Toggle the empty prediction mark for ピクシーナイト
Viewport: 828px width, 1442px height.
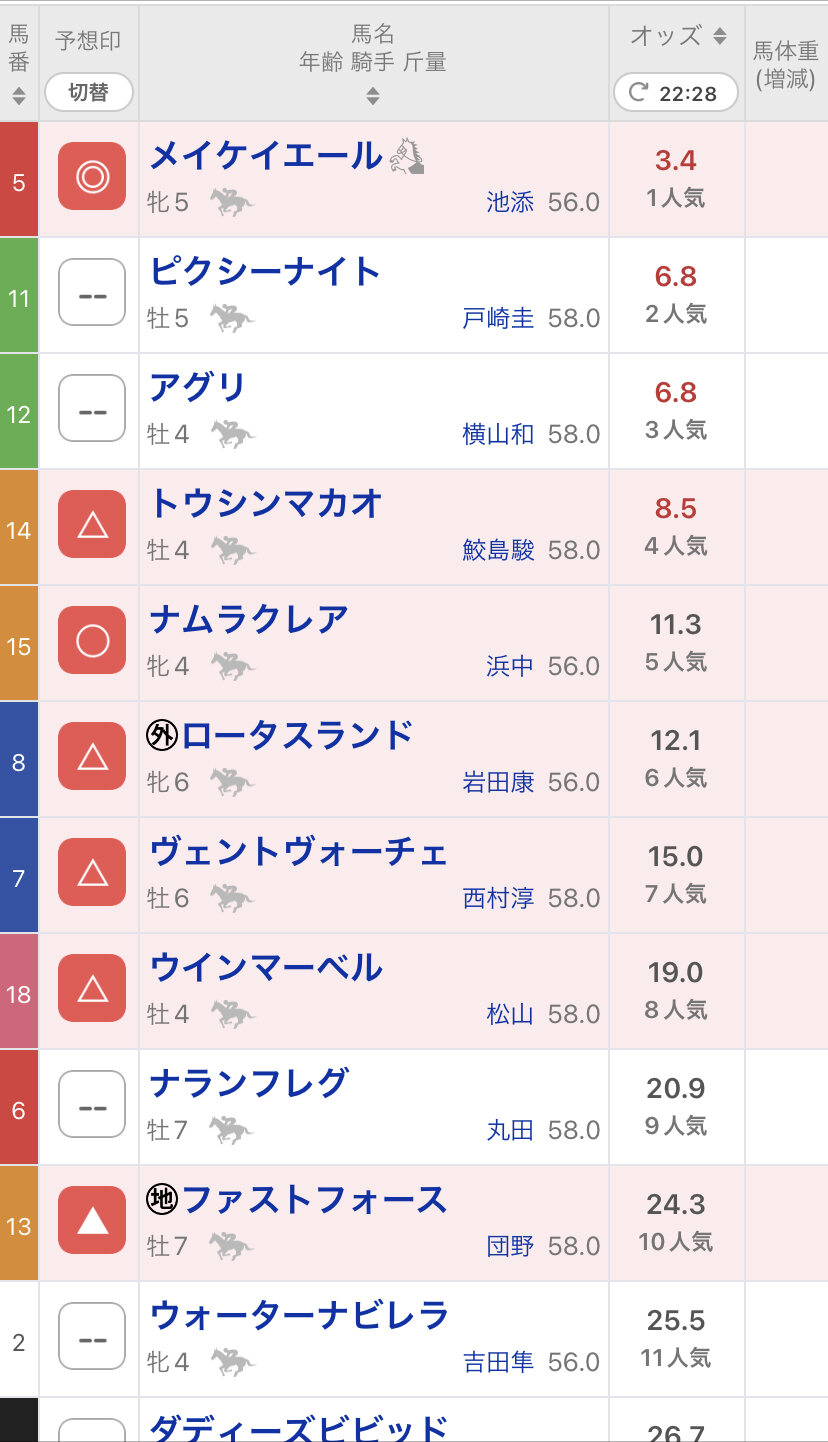(92, 293)
